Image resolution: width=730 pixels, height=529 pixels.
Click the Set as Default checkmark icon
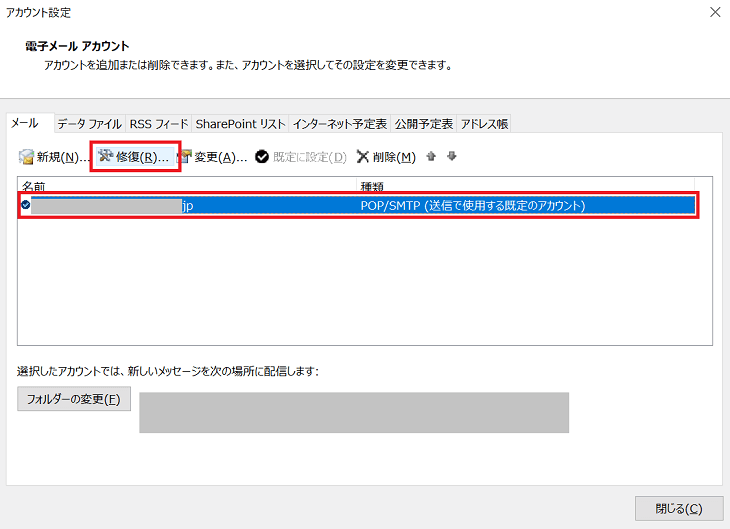(x=262, y=157)
